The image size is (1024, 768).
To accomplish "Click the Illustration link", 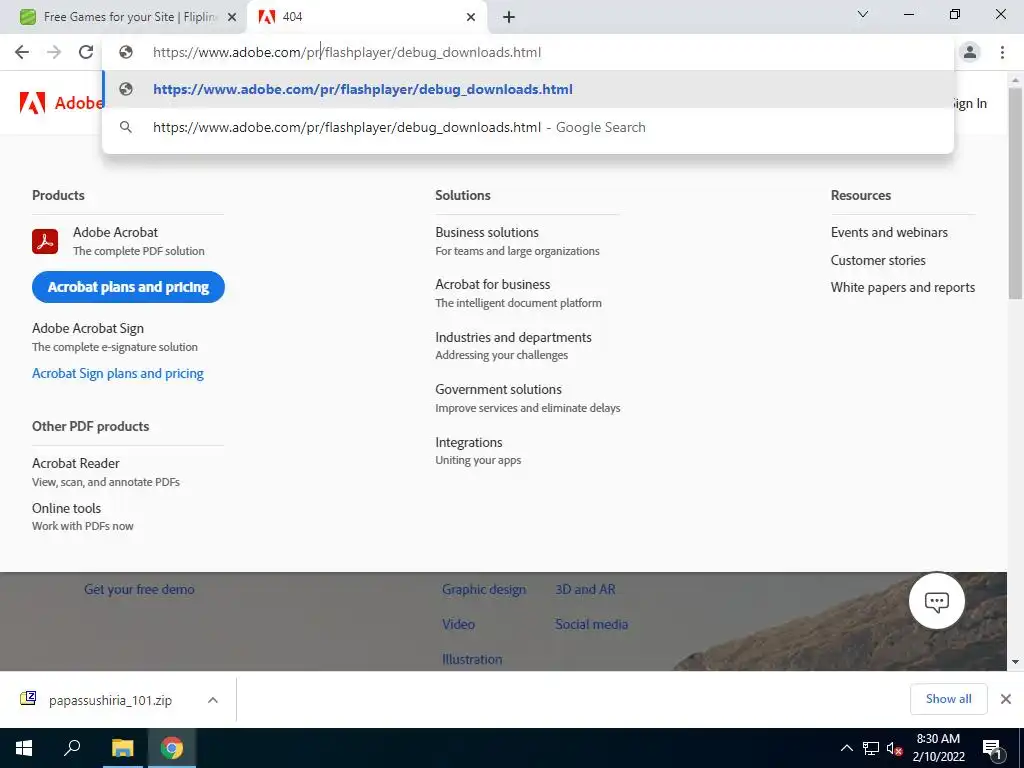I will click(x=472, y=659).
